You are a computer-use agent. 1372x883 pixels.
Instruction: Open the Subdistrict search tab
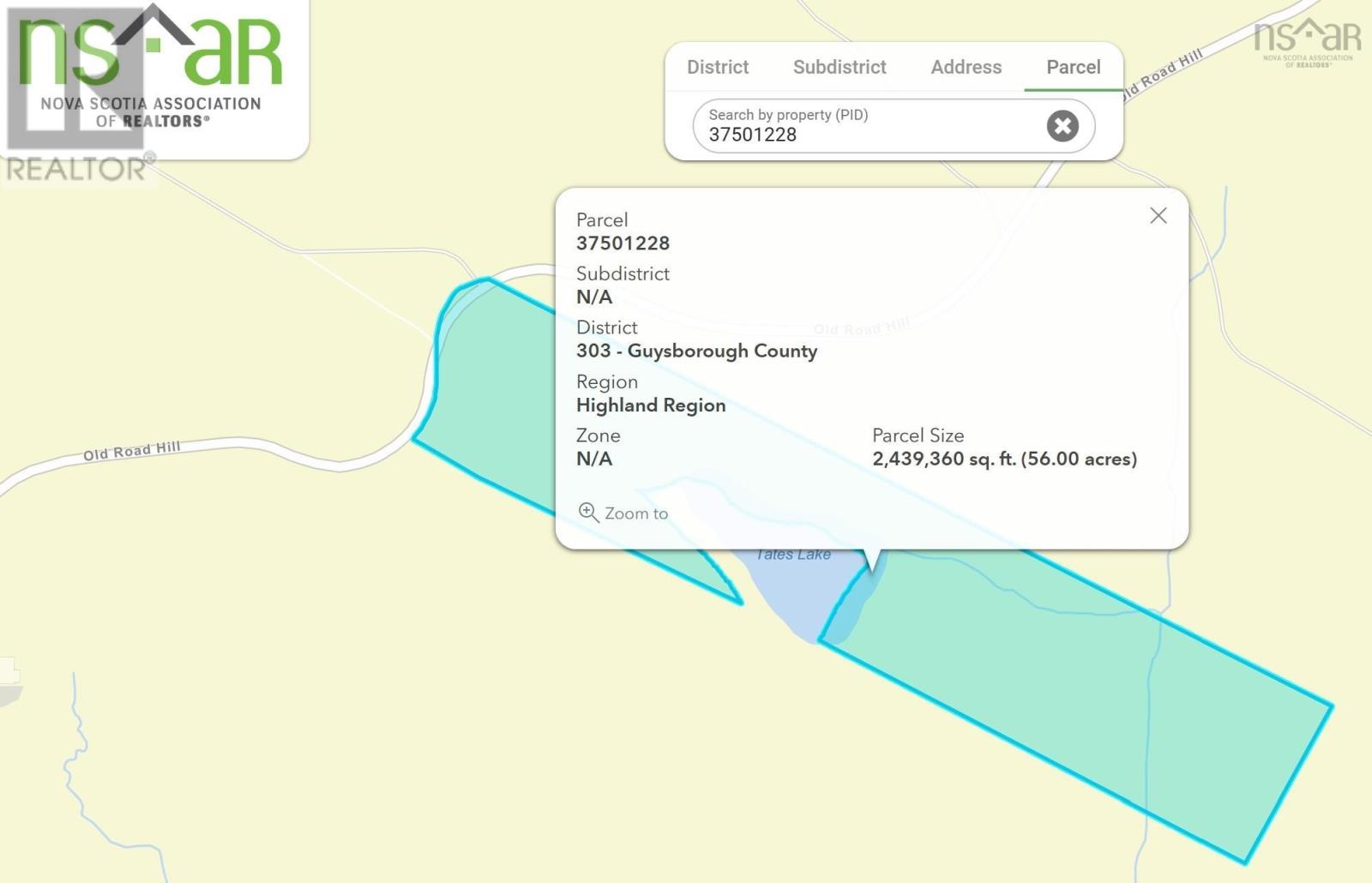coord(839,67)
